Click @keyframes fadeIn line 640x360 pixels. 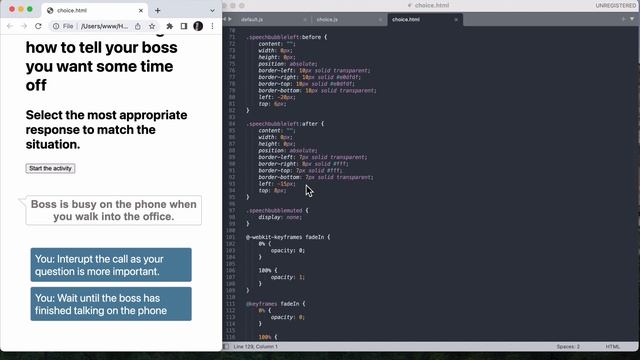tap(276, 304)
